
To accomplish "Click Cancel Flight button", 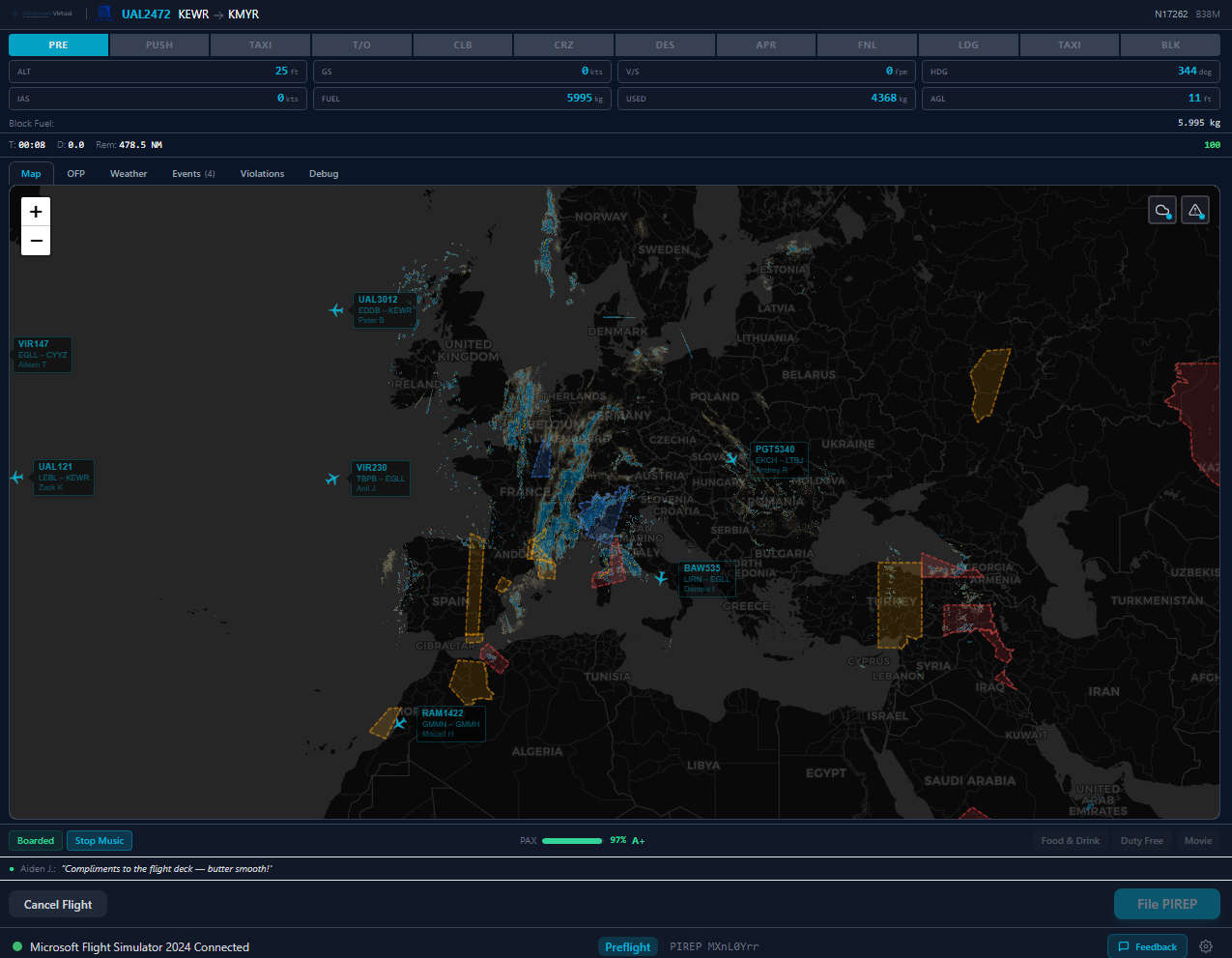I will coord(58,905).
